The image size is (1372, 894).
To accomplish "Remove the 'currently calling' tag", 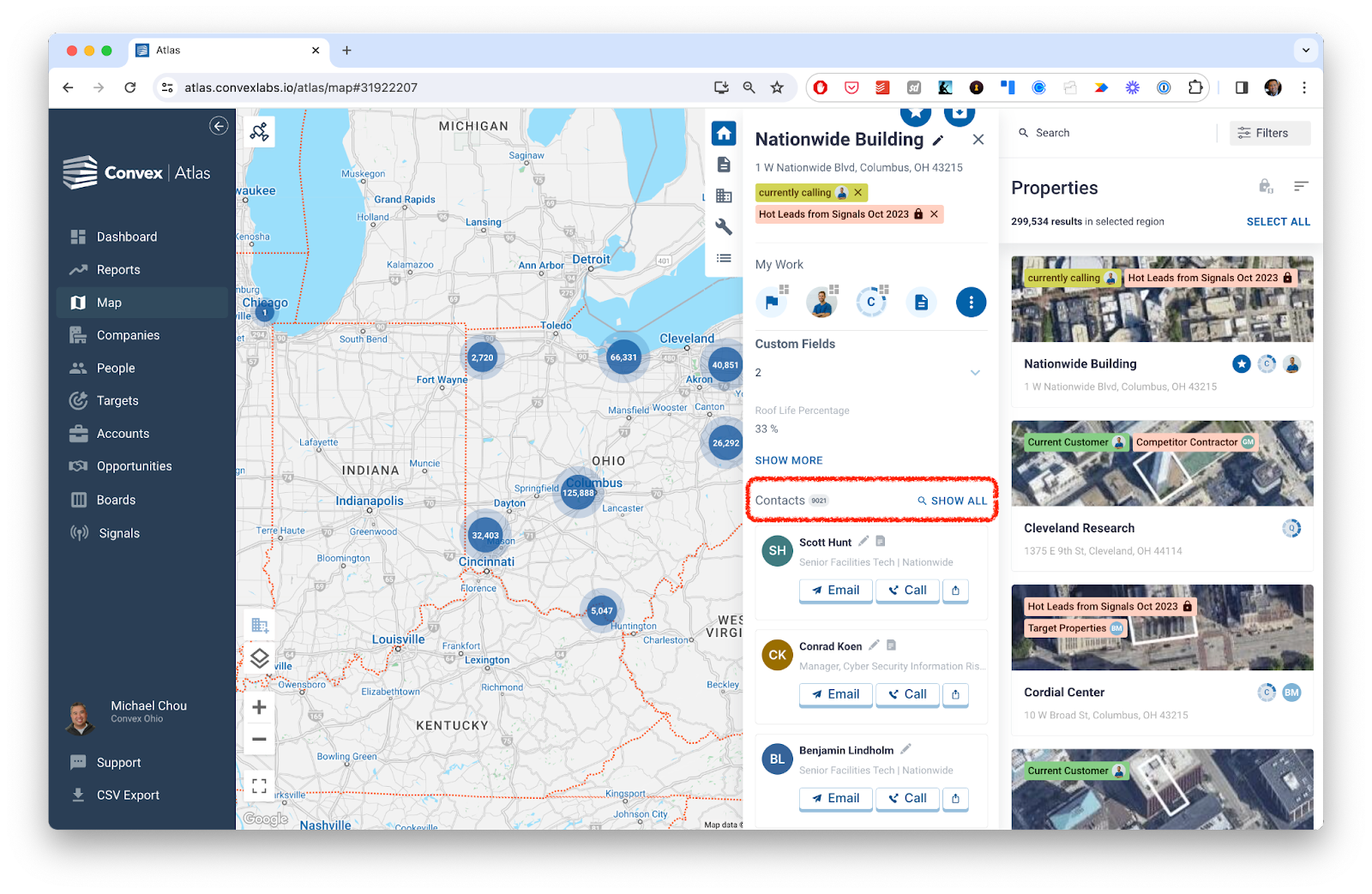I will tap(858, 193).
